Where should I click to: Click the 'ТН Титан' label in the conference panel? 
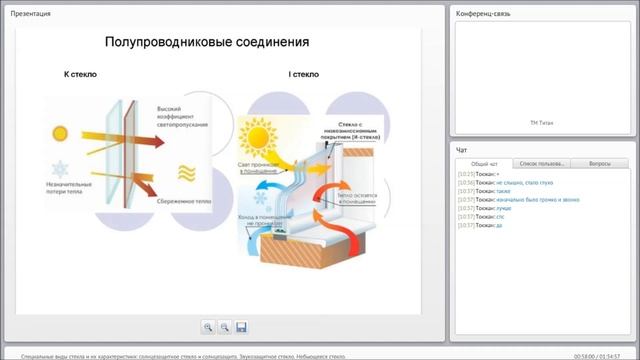(542, 122)
